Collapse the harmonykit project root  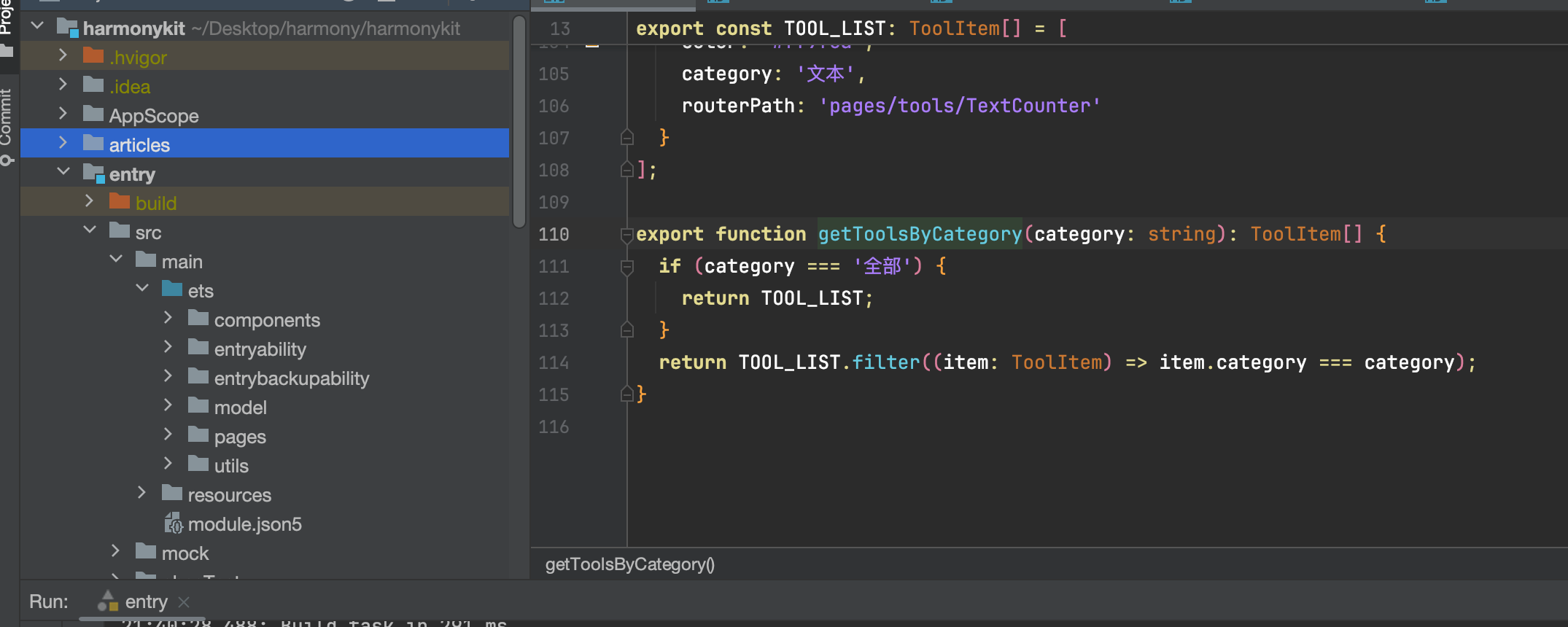click(x=38, y=27)
